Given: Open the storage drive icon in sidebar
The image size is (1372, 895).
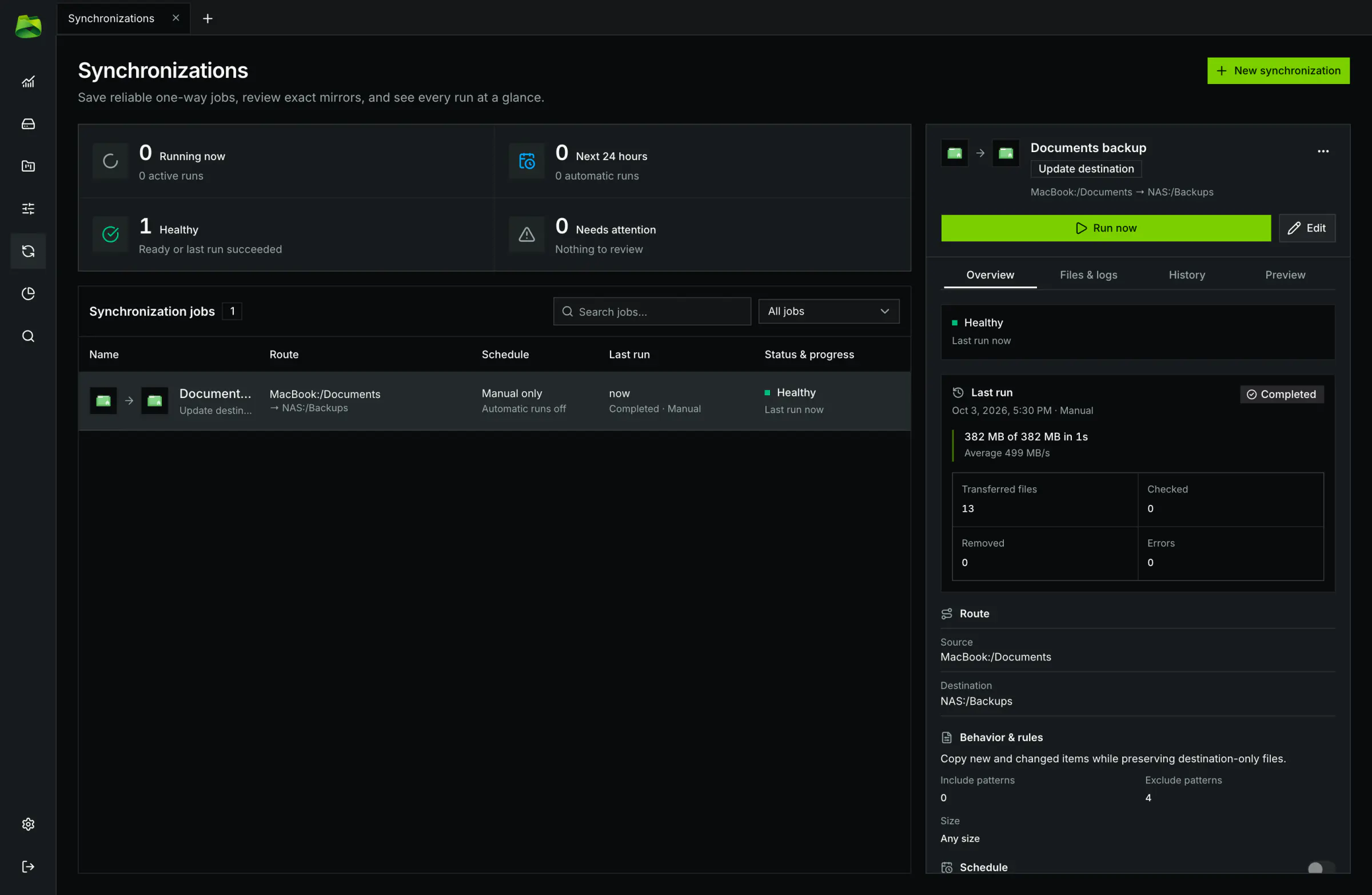Looking at the screenshot, I should (x=28, y=124).
